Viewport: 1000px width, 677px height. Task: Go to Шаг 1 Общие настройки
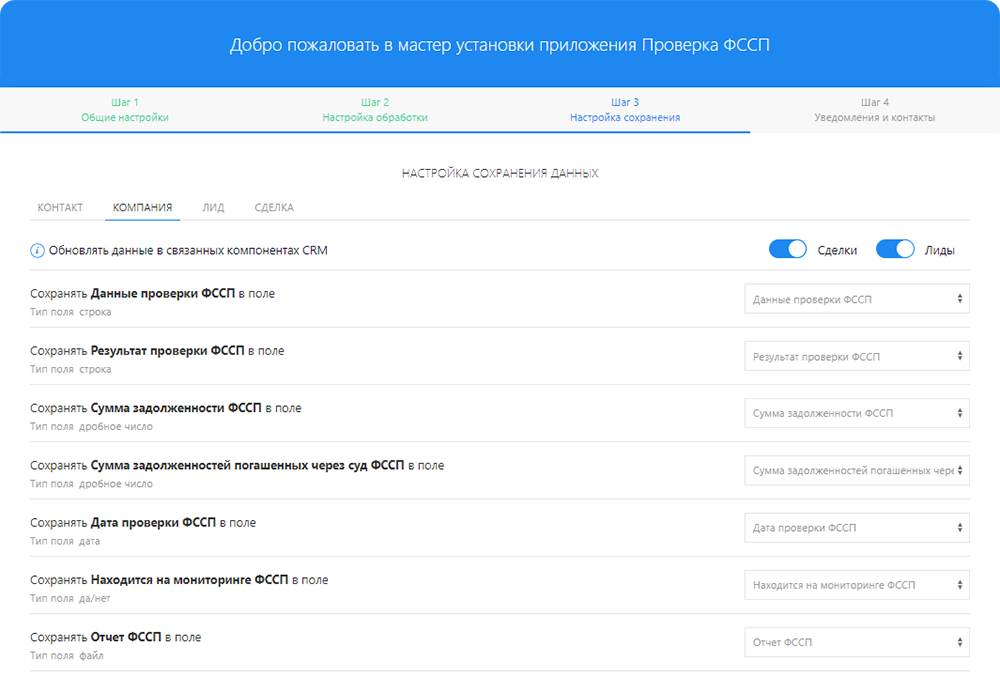[125, 110]
